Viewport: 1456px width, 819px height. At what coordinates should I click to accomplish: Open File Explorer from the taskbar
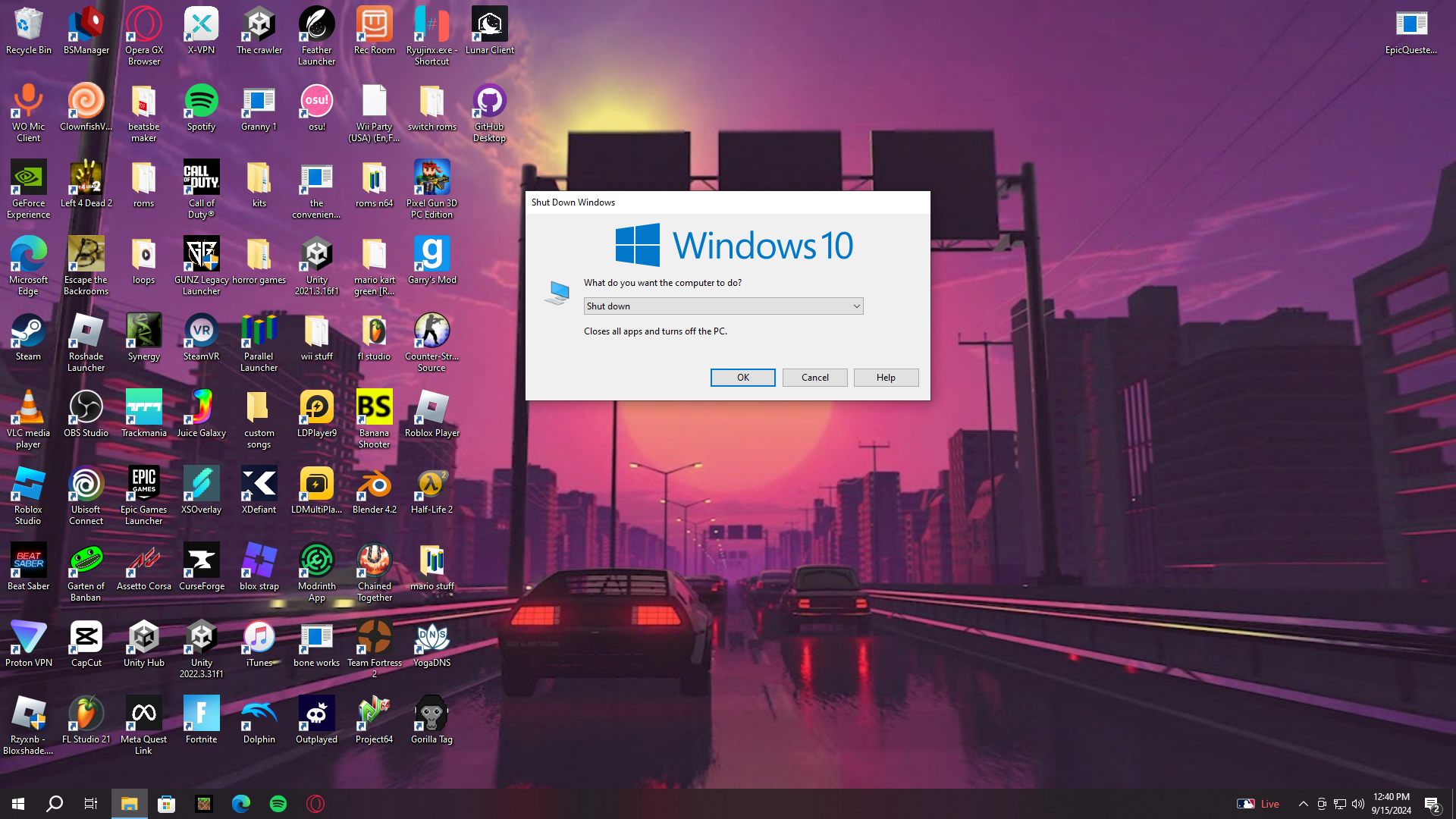click(129, 804)
